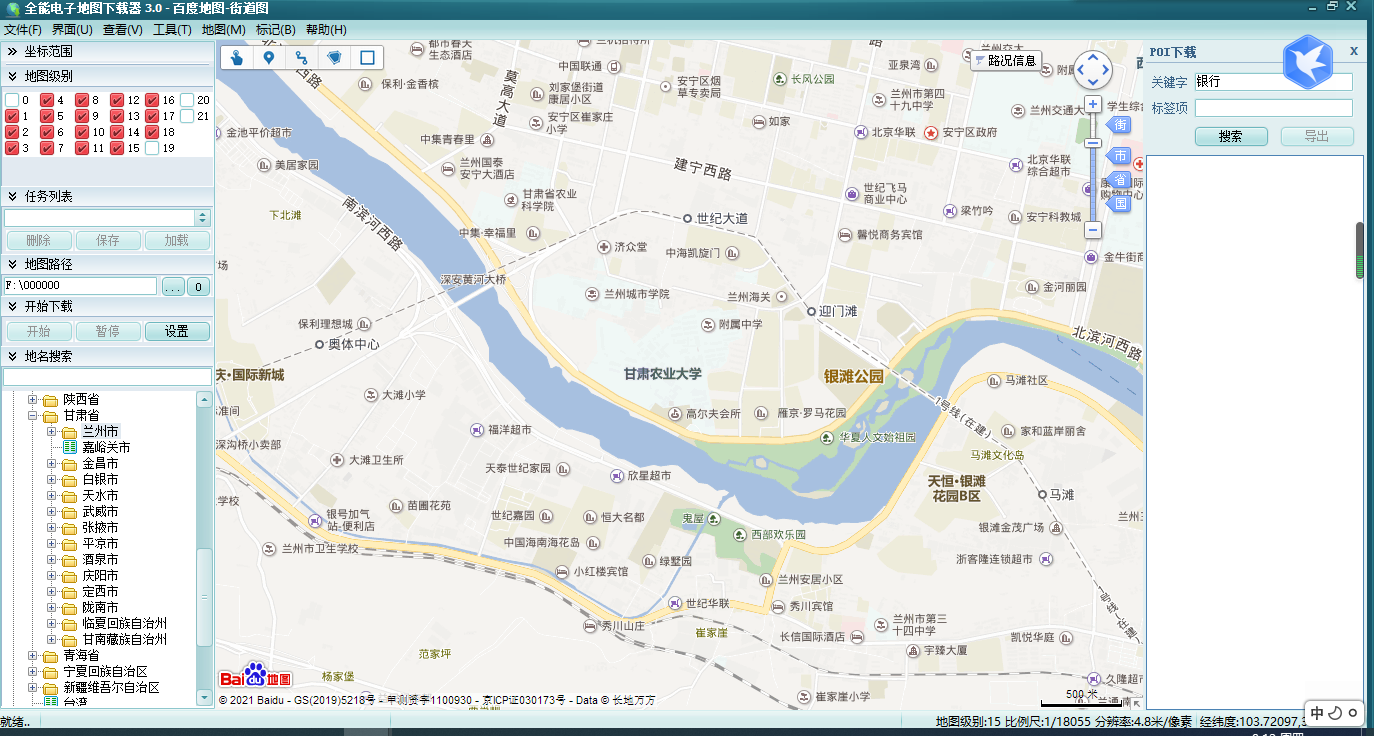Click the Baidu 地图 logo on map
Screen dimensions: 1374x736
[x=255, y=675]
